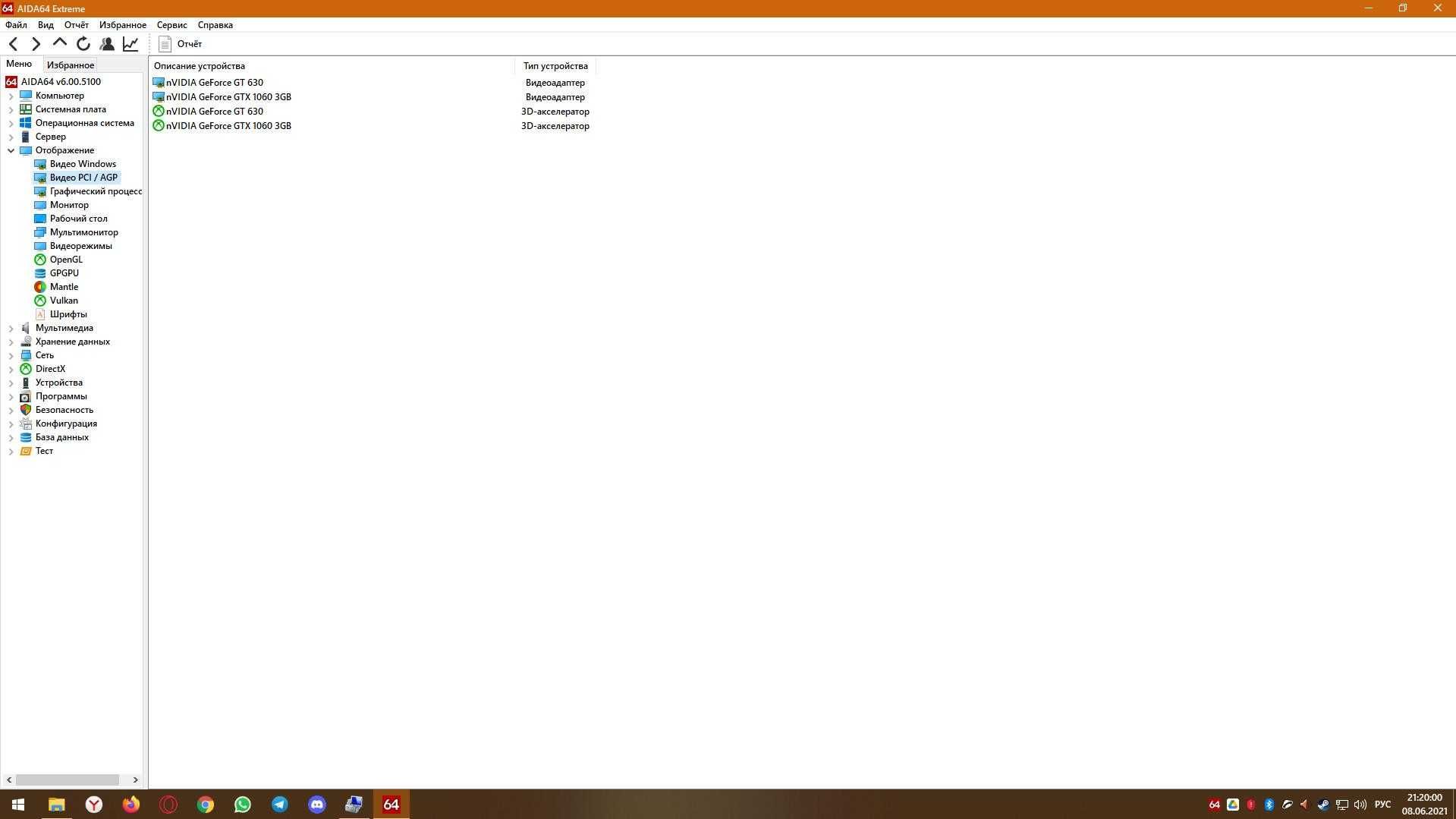
Task: Collapse the Отображение tree node
Action: pos(11,150)
